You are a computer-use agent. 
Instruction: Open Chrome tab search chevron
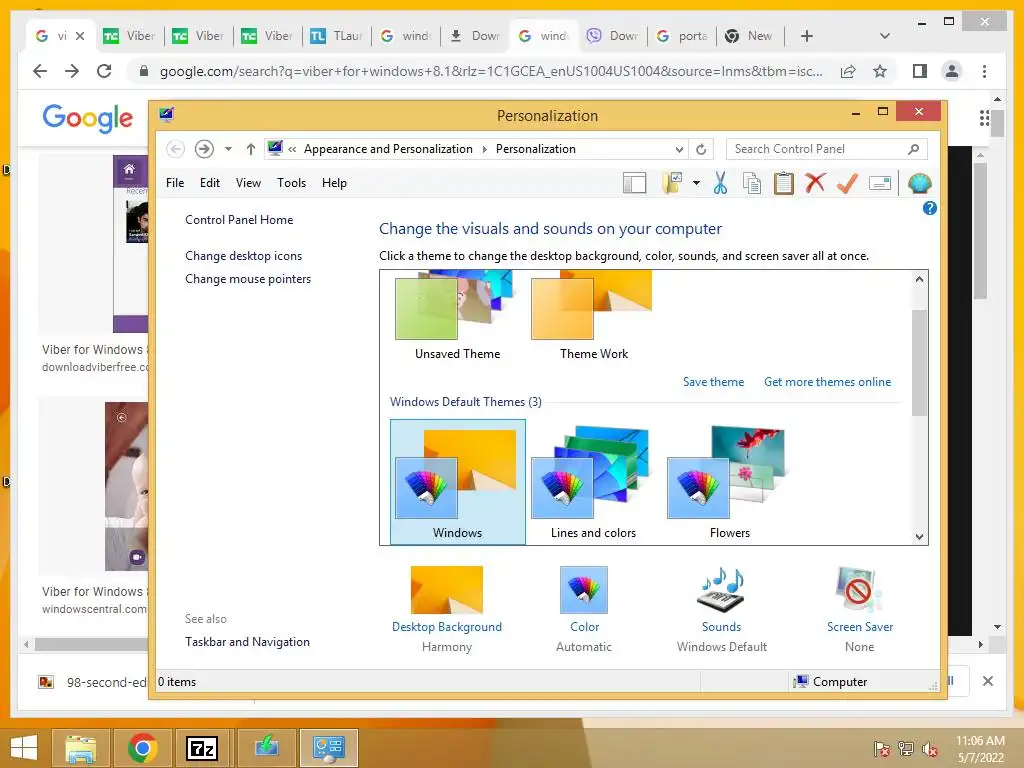point(885,36)
